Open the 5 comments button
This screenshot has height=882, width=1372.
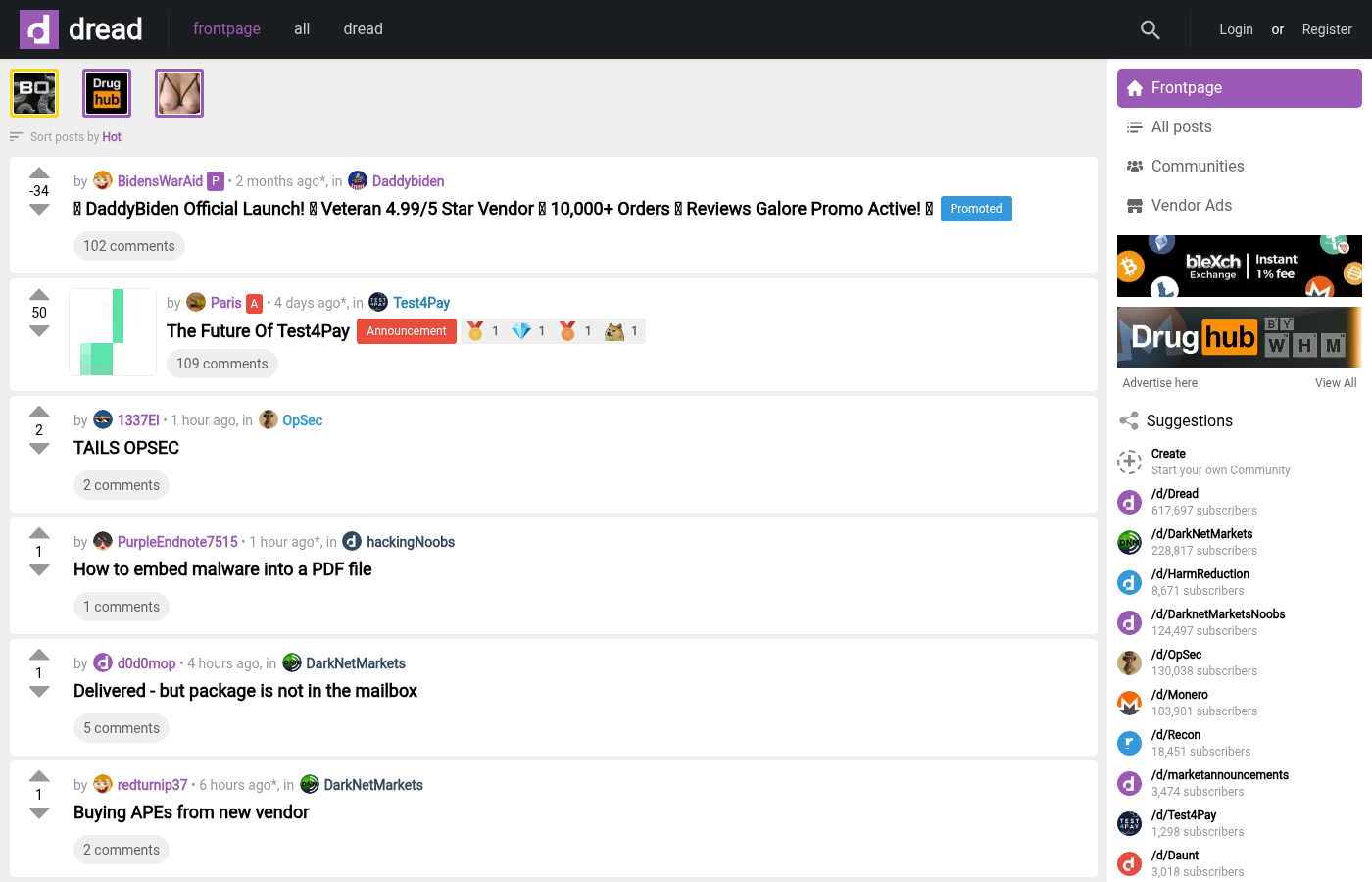[x=122, y=728]
